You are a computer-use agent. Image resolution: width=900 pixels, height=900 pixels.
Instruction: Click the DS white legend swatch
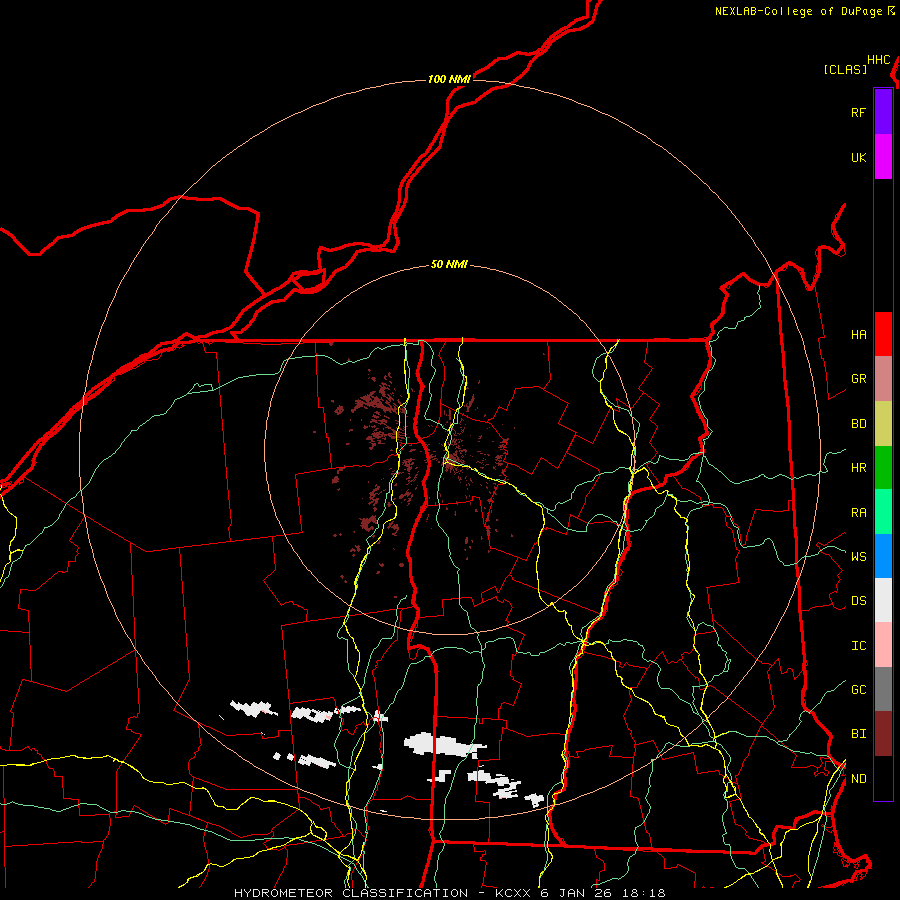pos(883,600)
